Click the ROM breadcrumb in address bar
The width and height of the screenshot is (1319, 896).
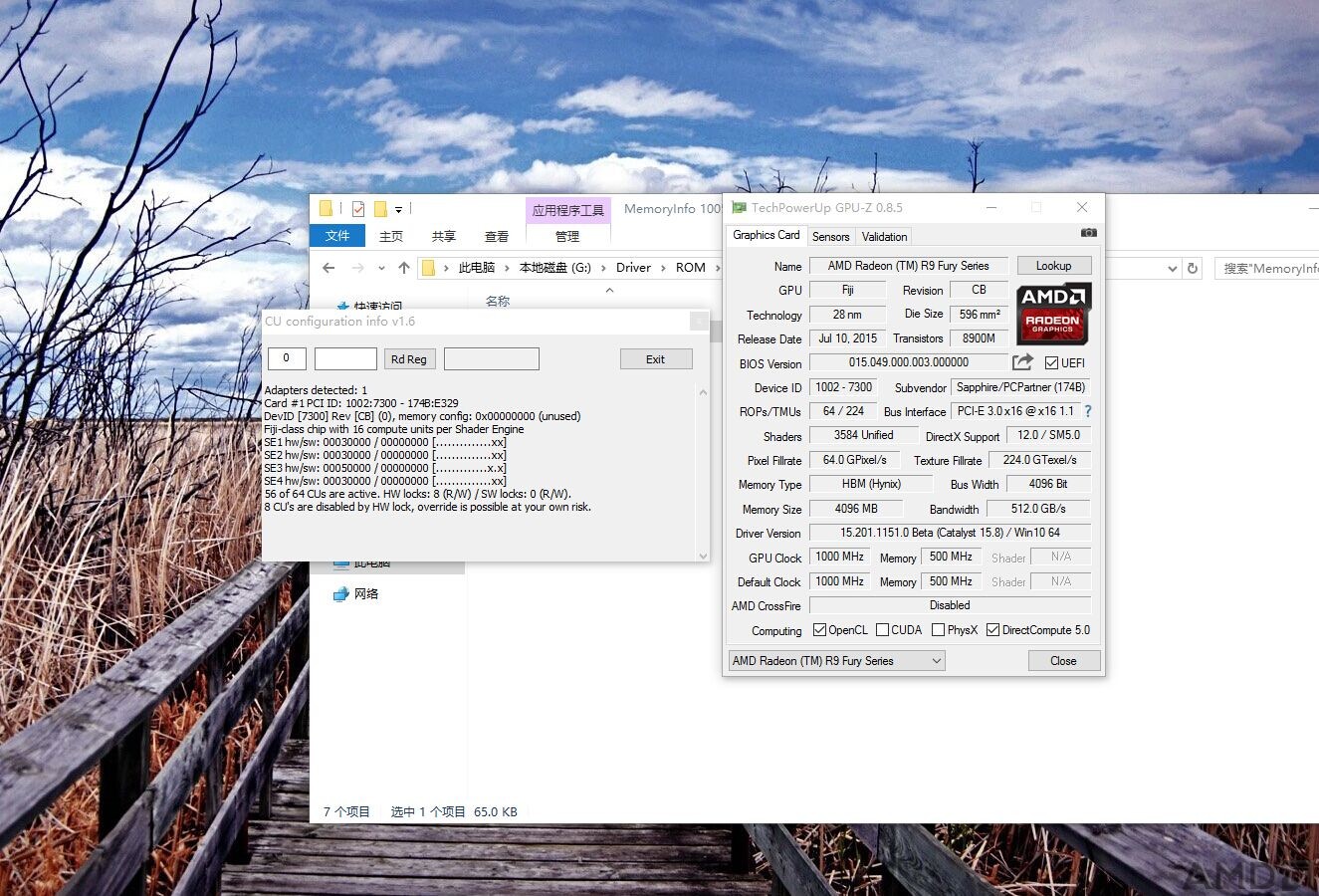(x=690, y=268)
